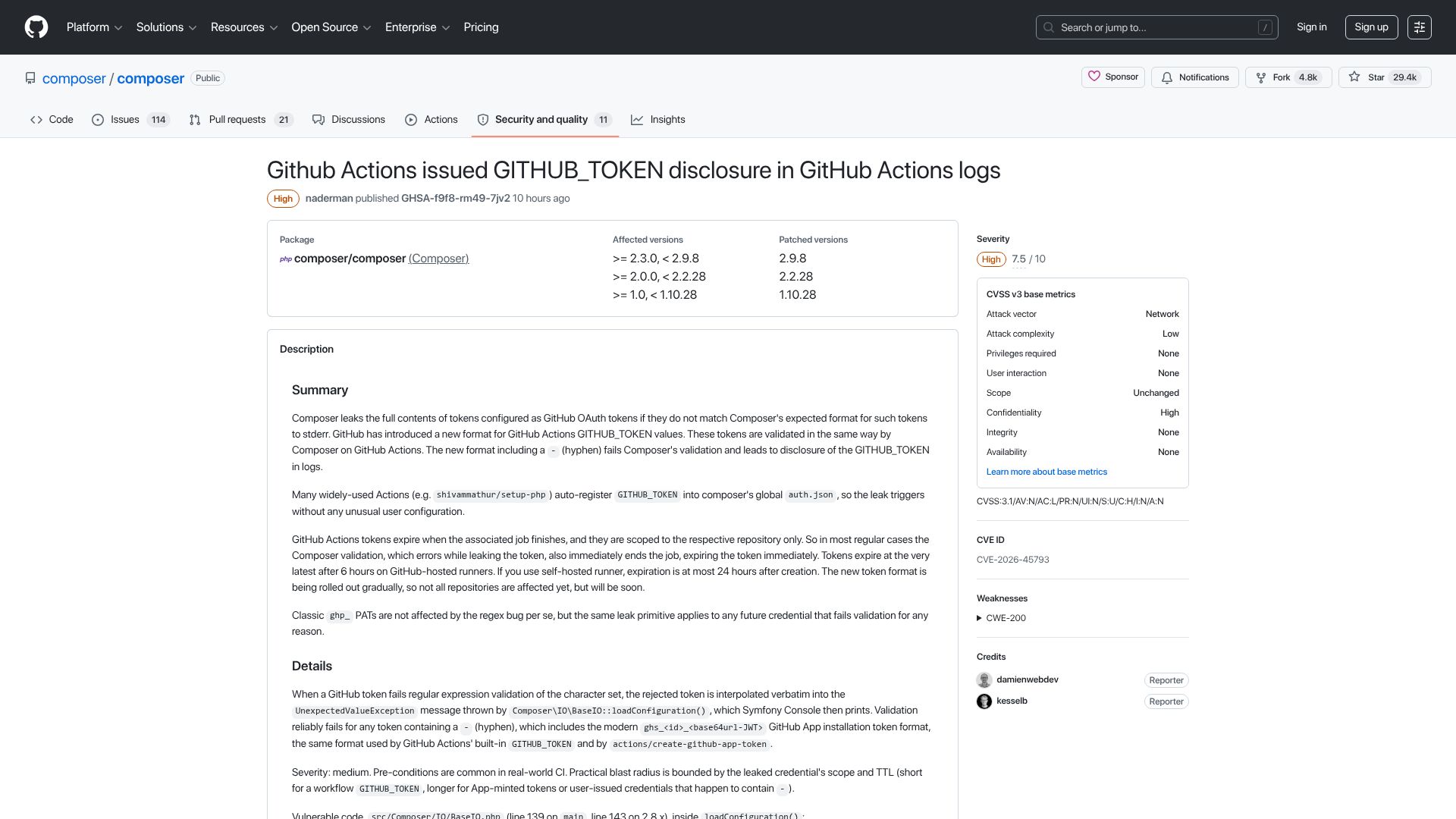Click the heart icon on Sponsor
Viewport: 1456px width, 819px height.
pyautogui.click(x=1094, y=77)
